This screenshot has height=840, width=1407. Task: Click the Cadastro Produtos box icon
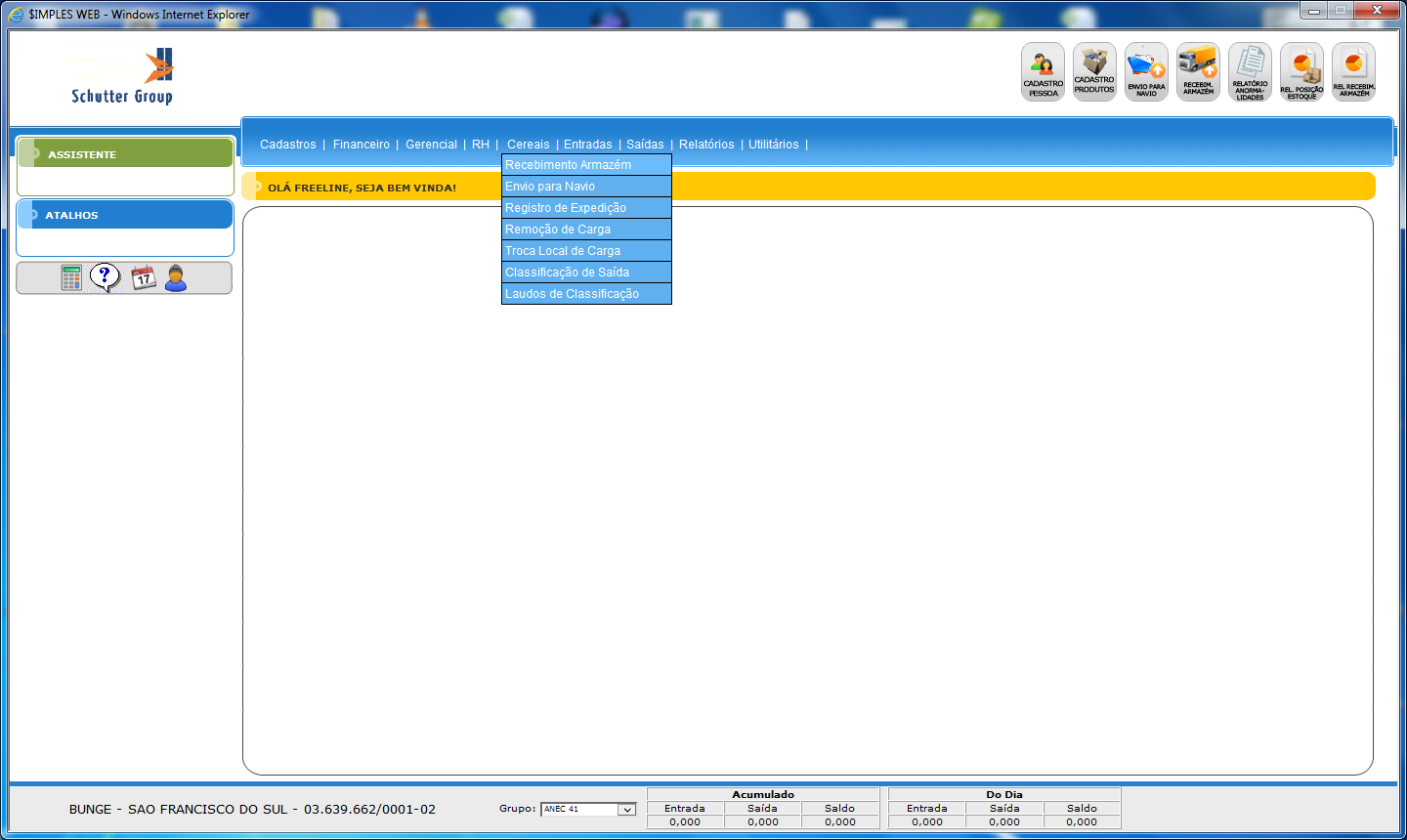tap(1094, 71)
